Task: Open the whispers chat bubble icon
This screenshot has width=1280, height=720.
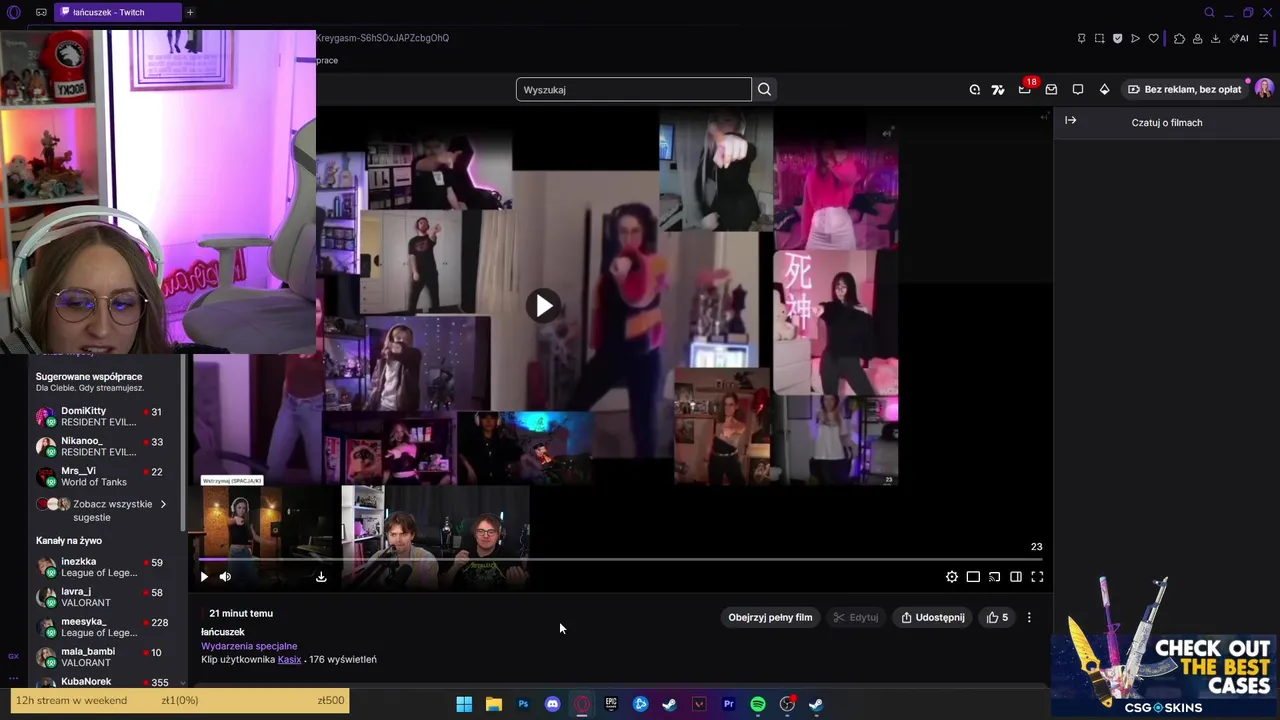Action: pyautogui.click(x=1078, y=89)
